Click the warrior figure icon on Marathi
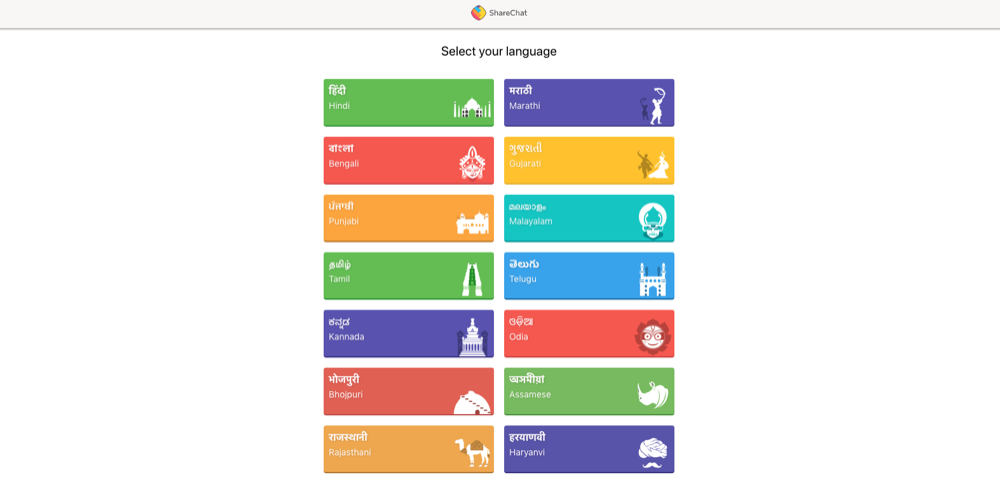 click(653, 106)
